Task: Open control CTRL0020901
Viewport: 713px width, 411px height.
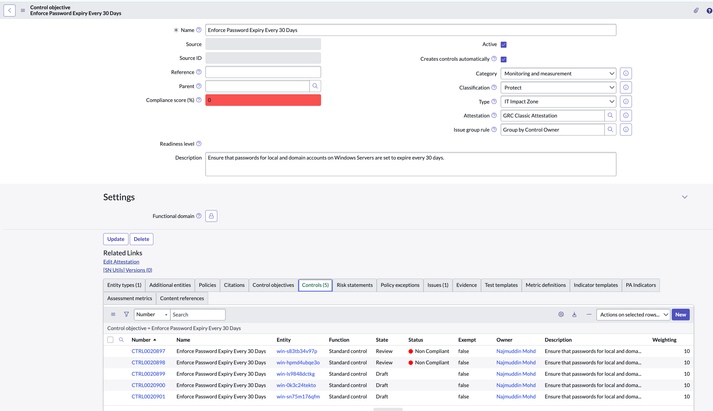Action: [x=148, y=396]
